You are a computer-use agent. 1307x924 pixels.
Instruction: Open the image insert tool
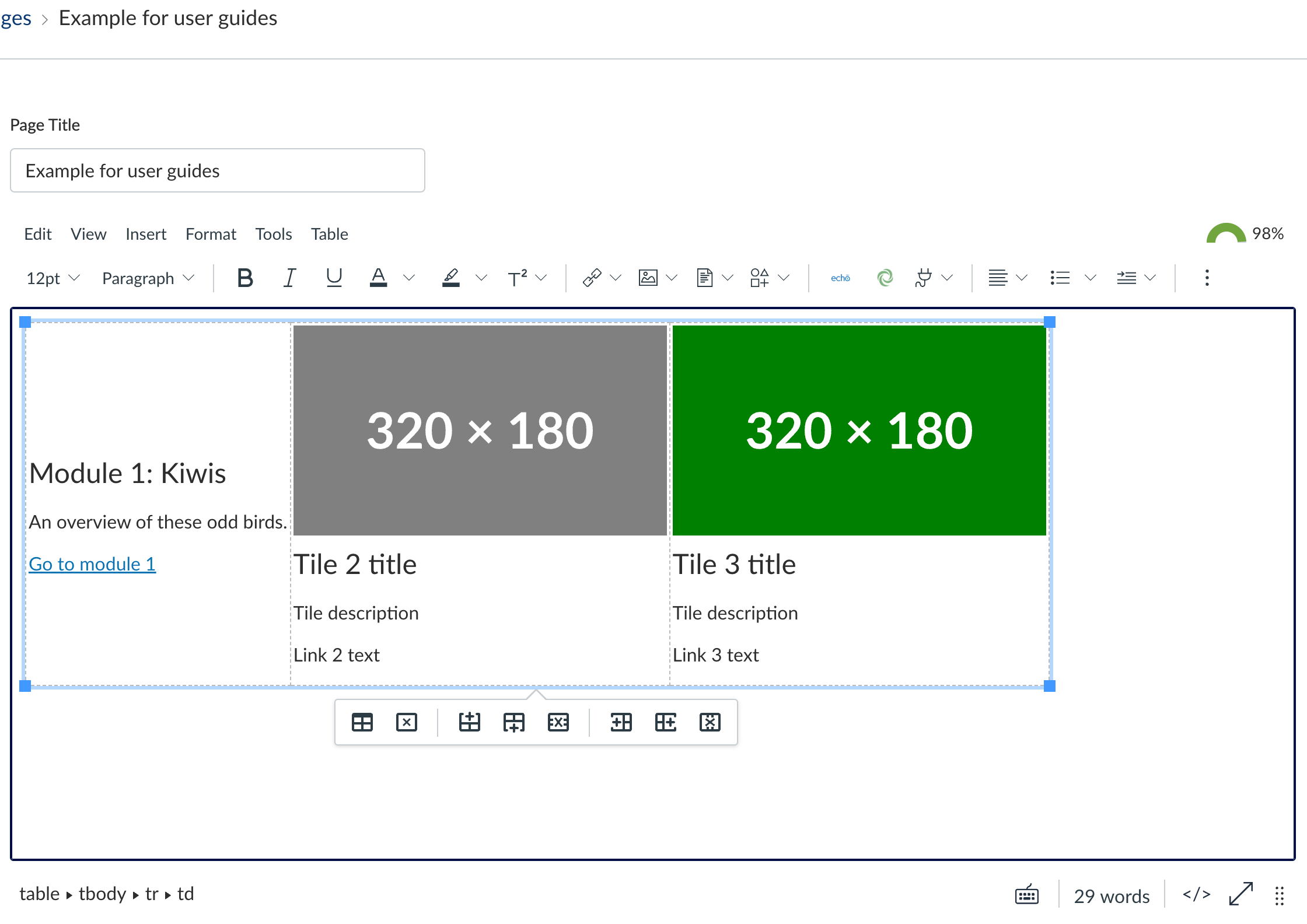point(648,278)
